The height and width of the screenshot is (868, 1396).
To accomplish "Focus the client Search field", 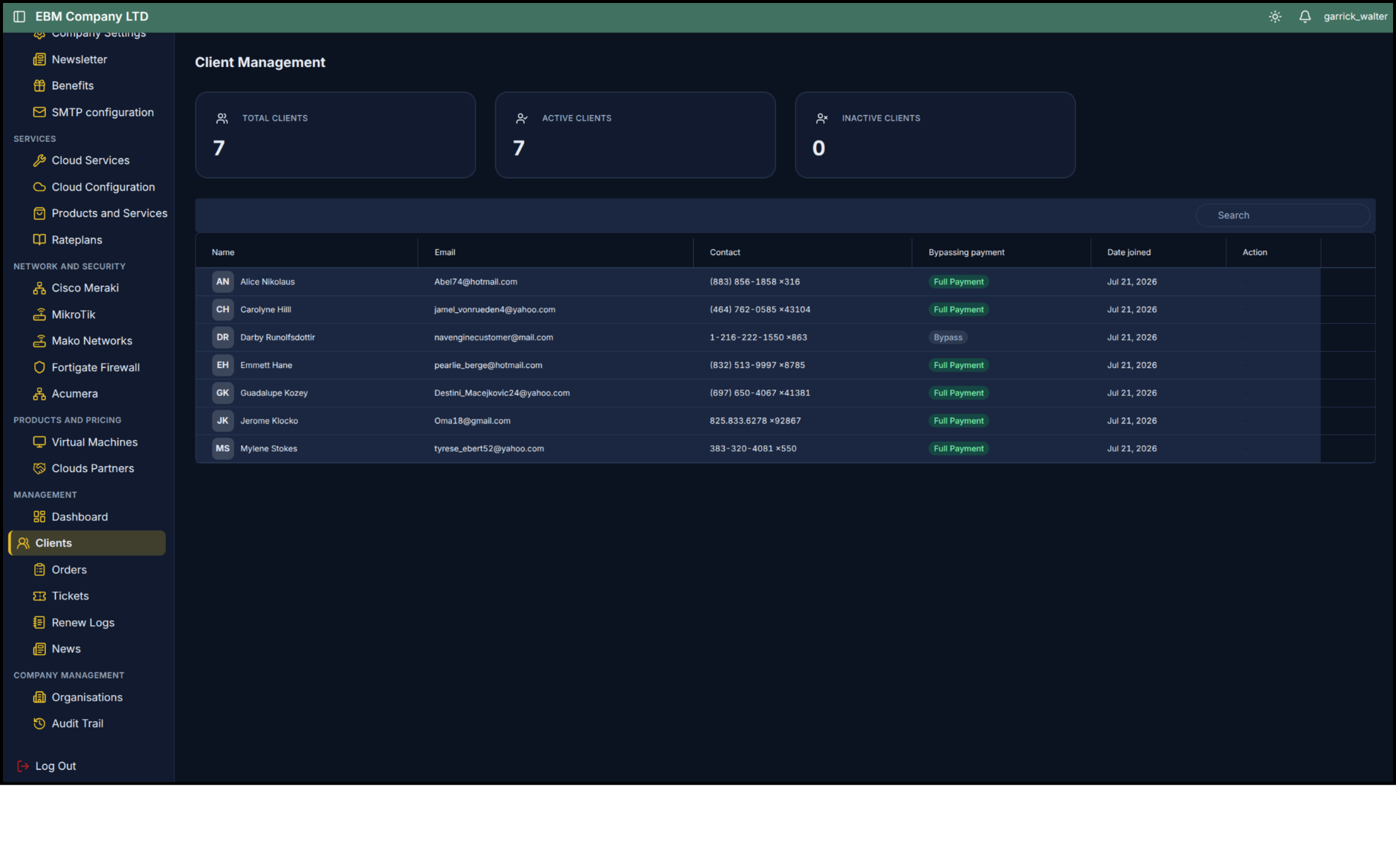I will [x=1282, y=216].
